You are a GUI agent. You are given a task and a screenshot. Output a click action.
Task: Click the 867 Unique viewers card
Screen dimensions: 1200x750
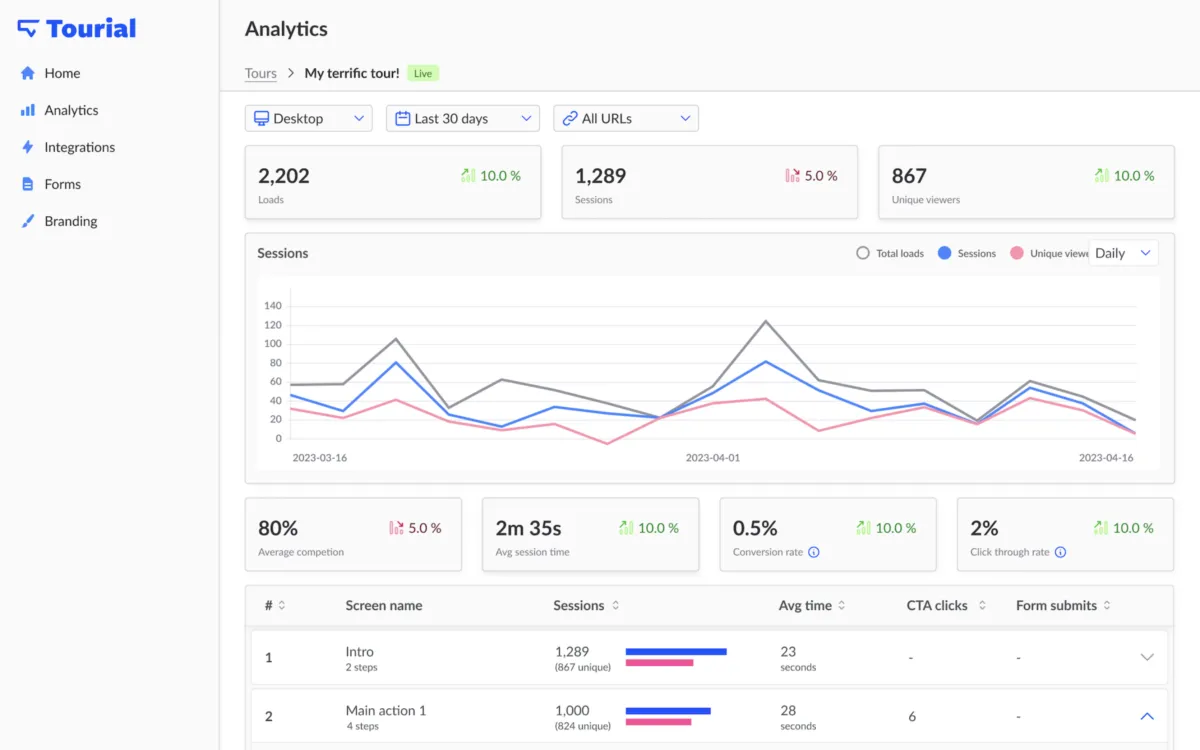coord(1026,182)
